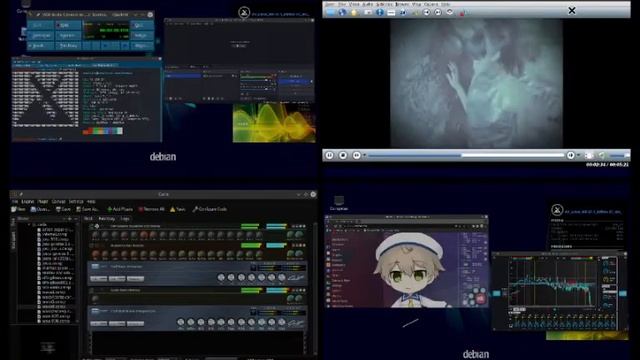Pause playback in the media player
640x360 pixels.
point(329,155)
